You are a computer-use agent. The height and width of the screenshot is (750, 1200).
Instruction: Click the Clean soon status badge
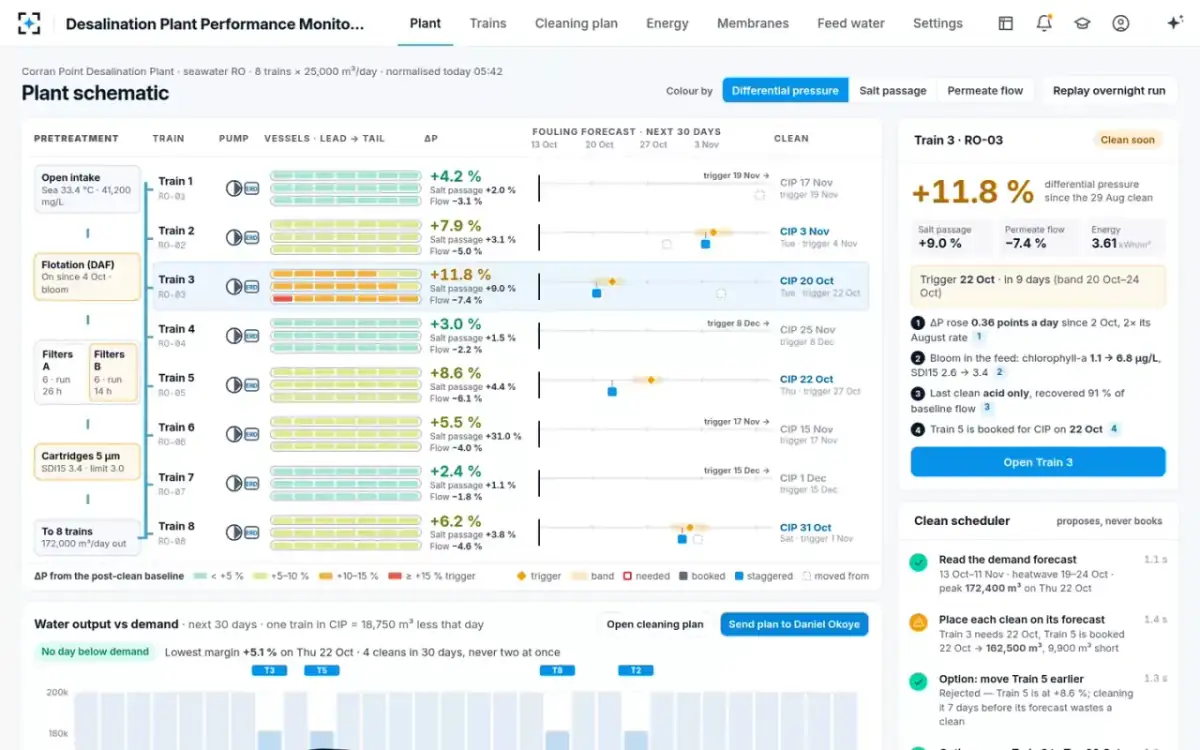tap(1128, 140)
